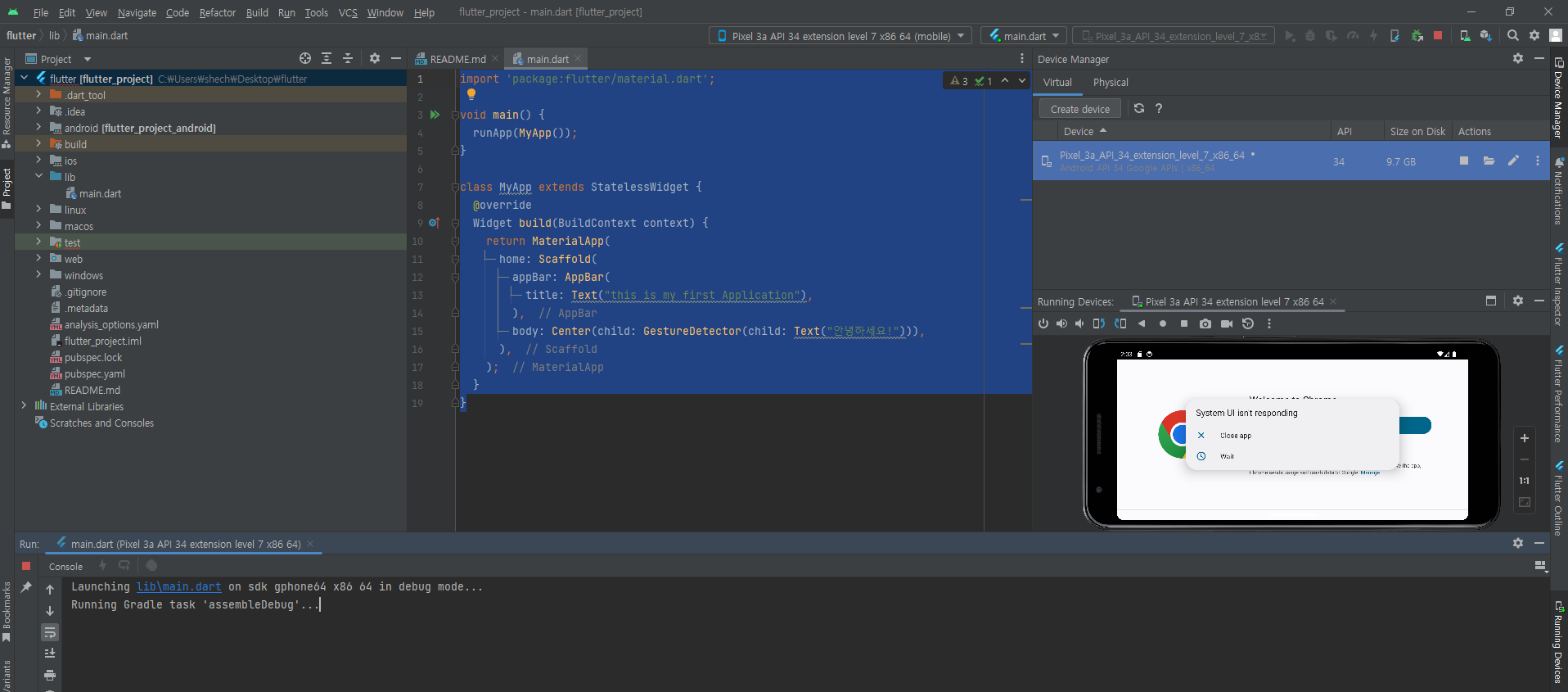The height and width of the screenshot is (692, 1568).
Task: Click Wait in emulator System UI dialog
Action: [1227, 456]
